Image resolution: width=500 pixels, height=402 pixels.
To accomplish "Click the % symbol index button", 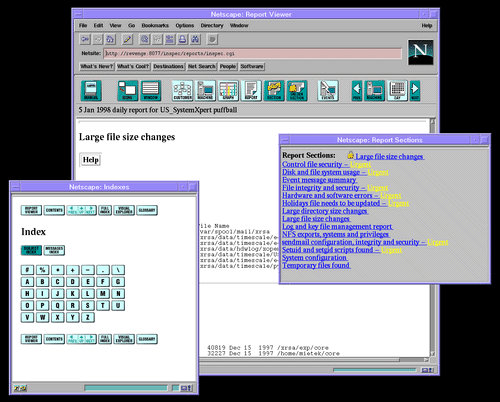I will click(x=42, y=270).
